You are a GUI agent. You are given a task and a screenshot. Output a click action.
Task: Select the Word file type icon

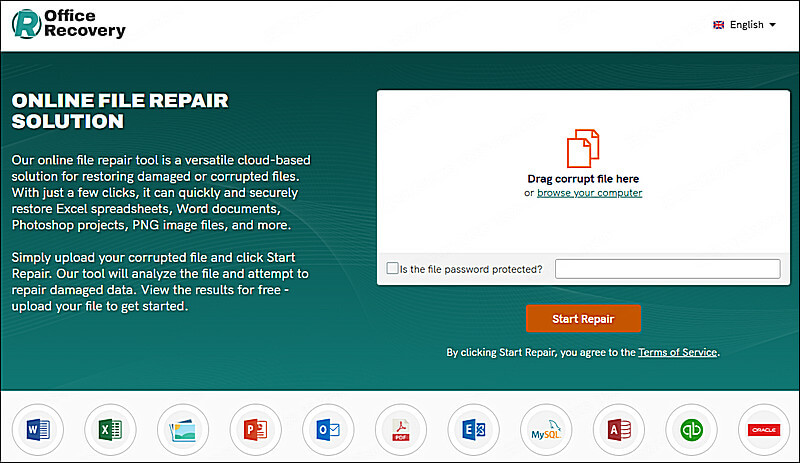coord(38,429)
